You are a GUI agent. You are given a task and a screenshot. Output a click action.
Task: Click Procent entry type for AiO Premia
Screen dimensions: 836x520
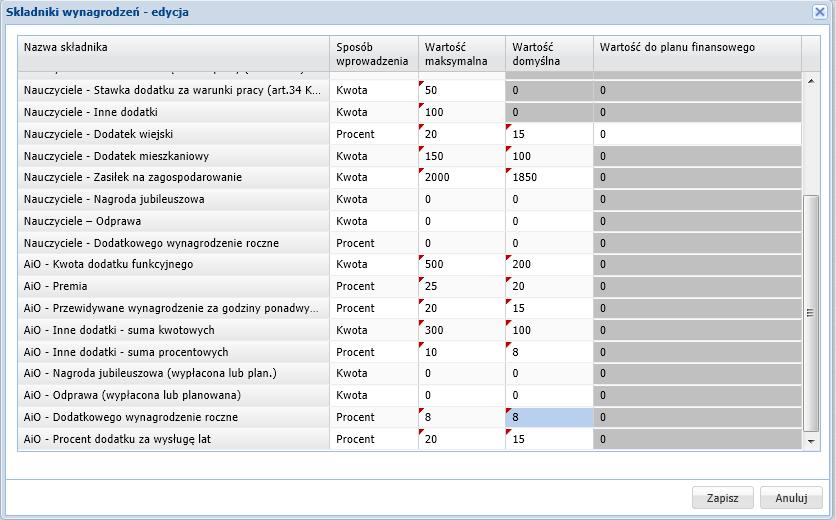point(374,286)
